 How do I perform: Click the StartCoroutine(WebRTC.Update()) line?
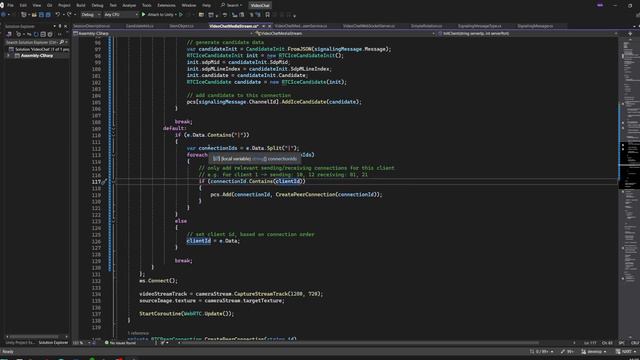(187, 314)
